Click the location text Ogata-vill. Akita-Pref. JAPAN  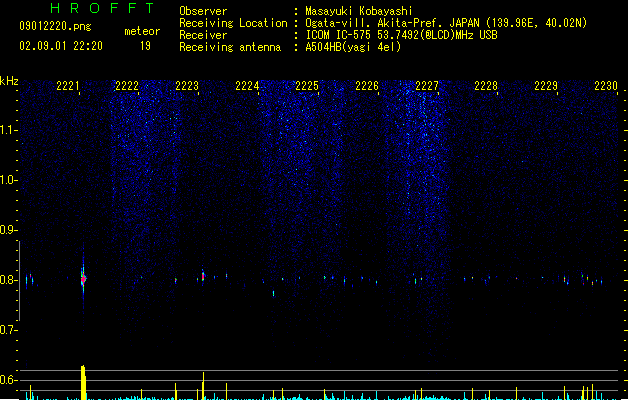(392, 23)
